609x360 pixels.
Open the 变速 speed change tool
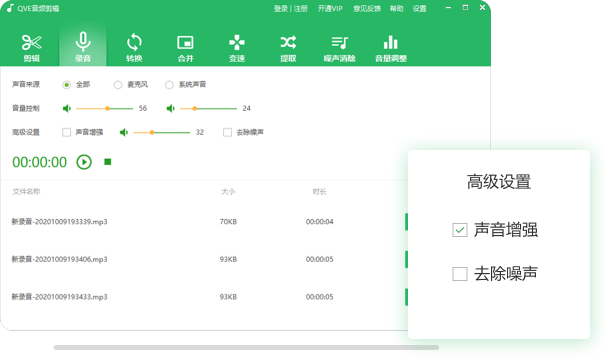click(237, 47)
